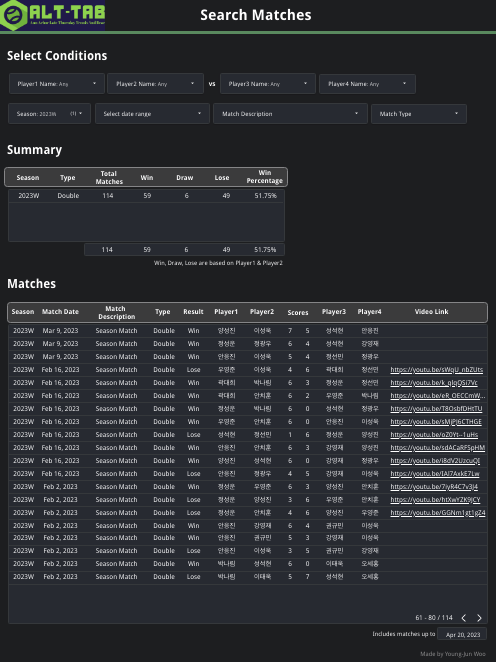Sort Summary table by Win Percentage header
This screenshot has height=662, width=496.
pos(265,177)
